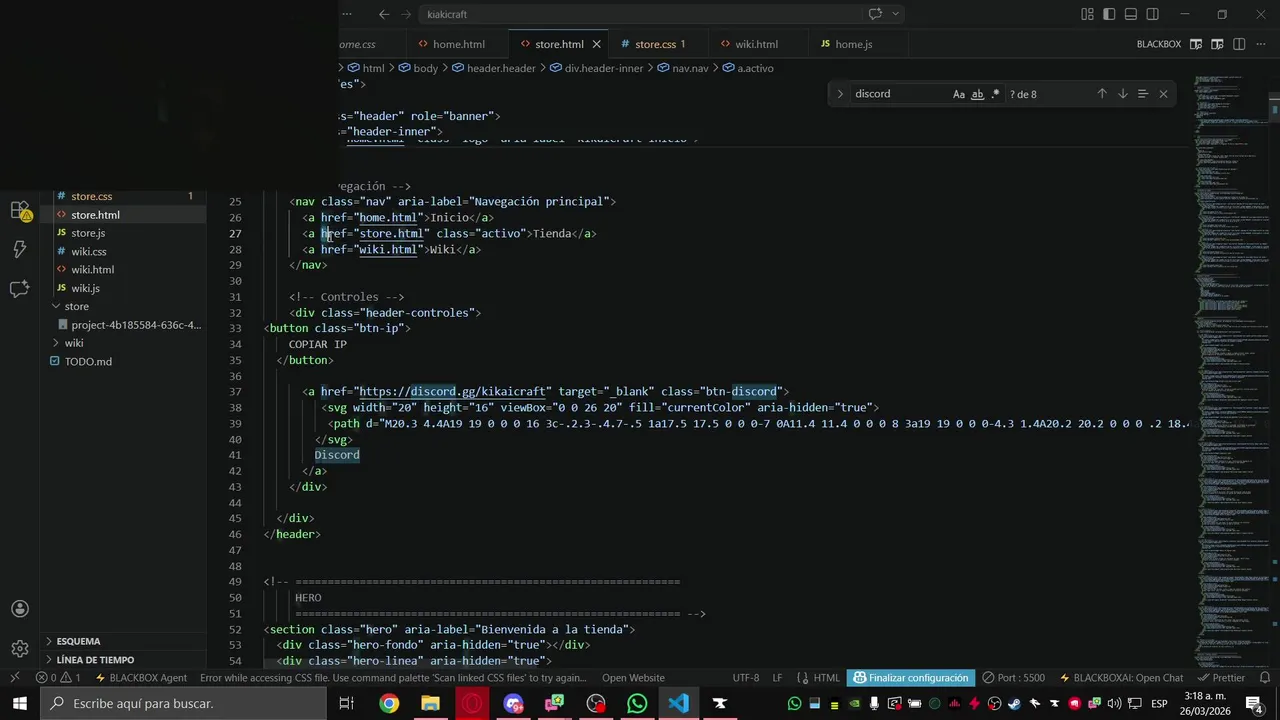Open the second Blackbox preview icon in editor toolbar

click(1217, 44)
